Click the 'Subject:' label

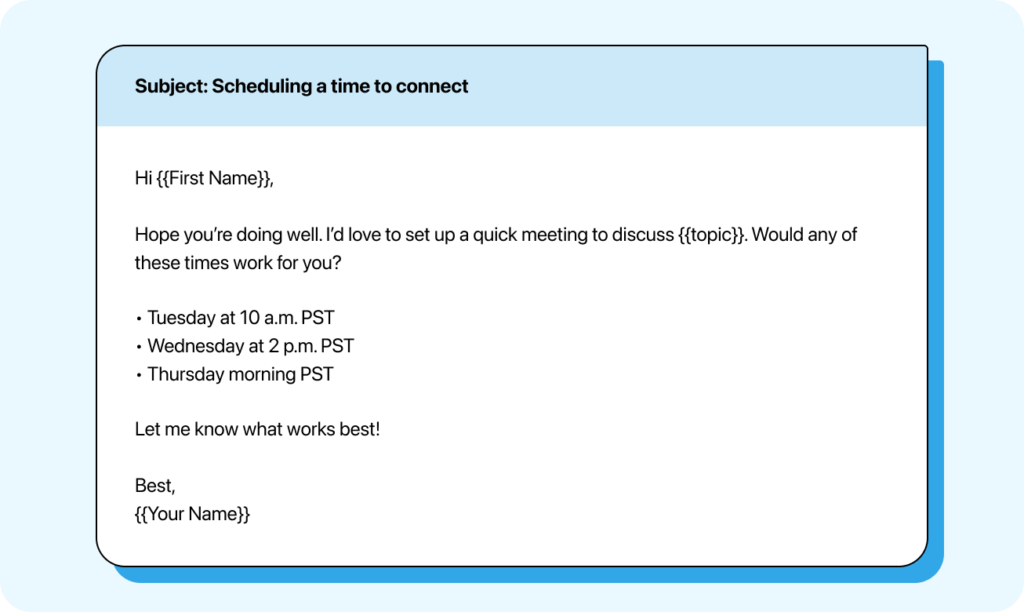click(x=171, y=86)
